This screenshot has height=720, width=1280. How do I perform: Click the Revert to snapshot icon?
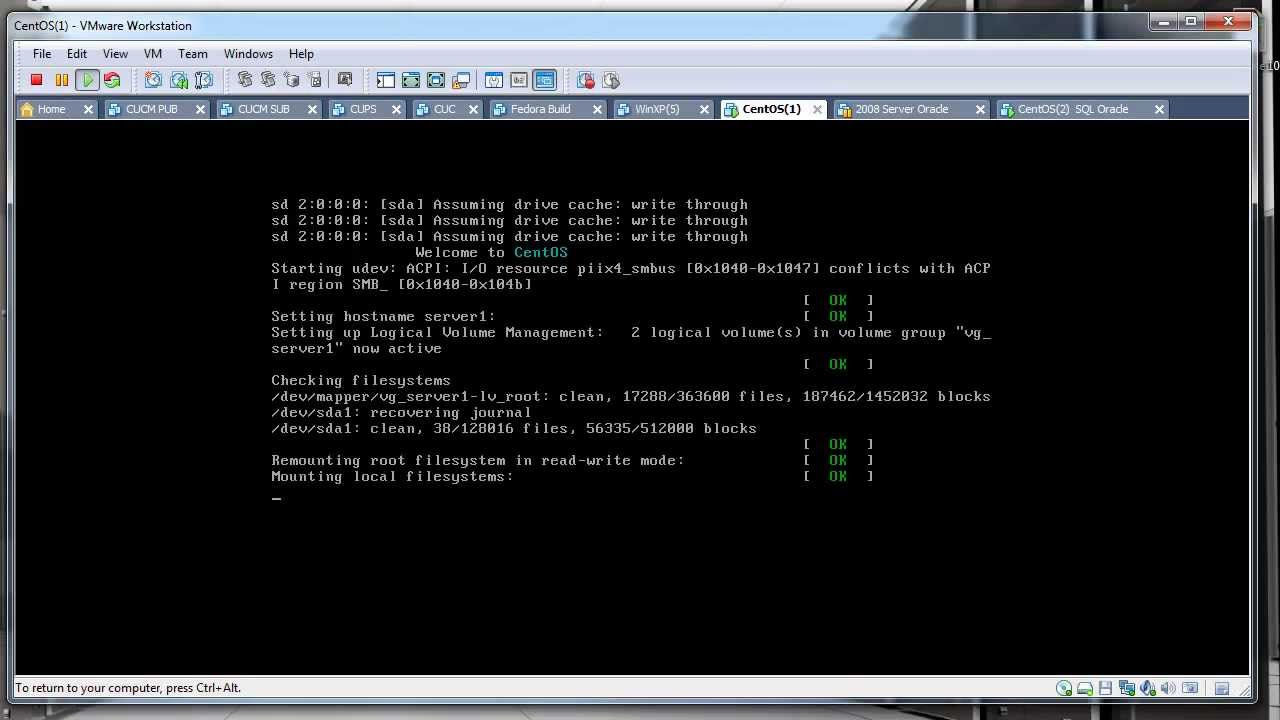[x=179, y=80]
